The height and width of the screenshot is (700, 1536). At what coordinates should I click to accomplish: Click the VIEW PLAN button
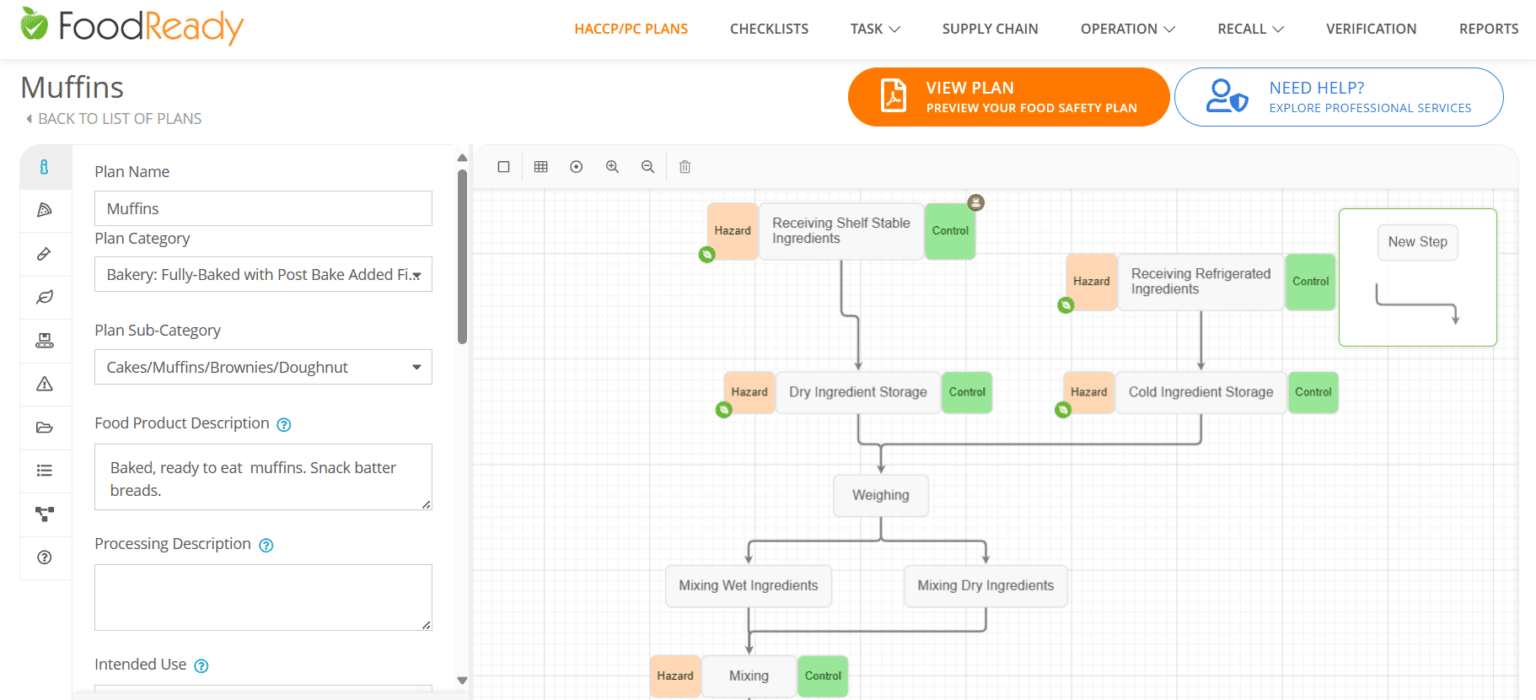pyautogui.click(x=1008, y=97)
